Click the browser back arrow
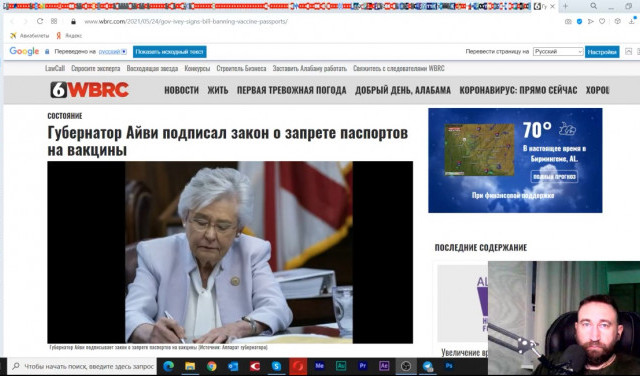The width and height of the screenshot is (640, 376). tap(12, 21)
